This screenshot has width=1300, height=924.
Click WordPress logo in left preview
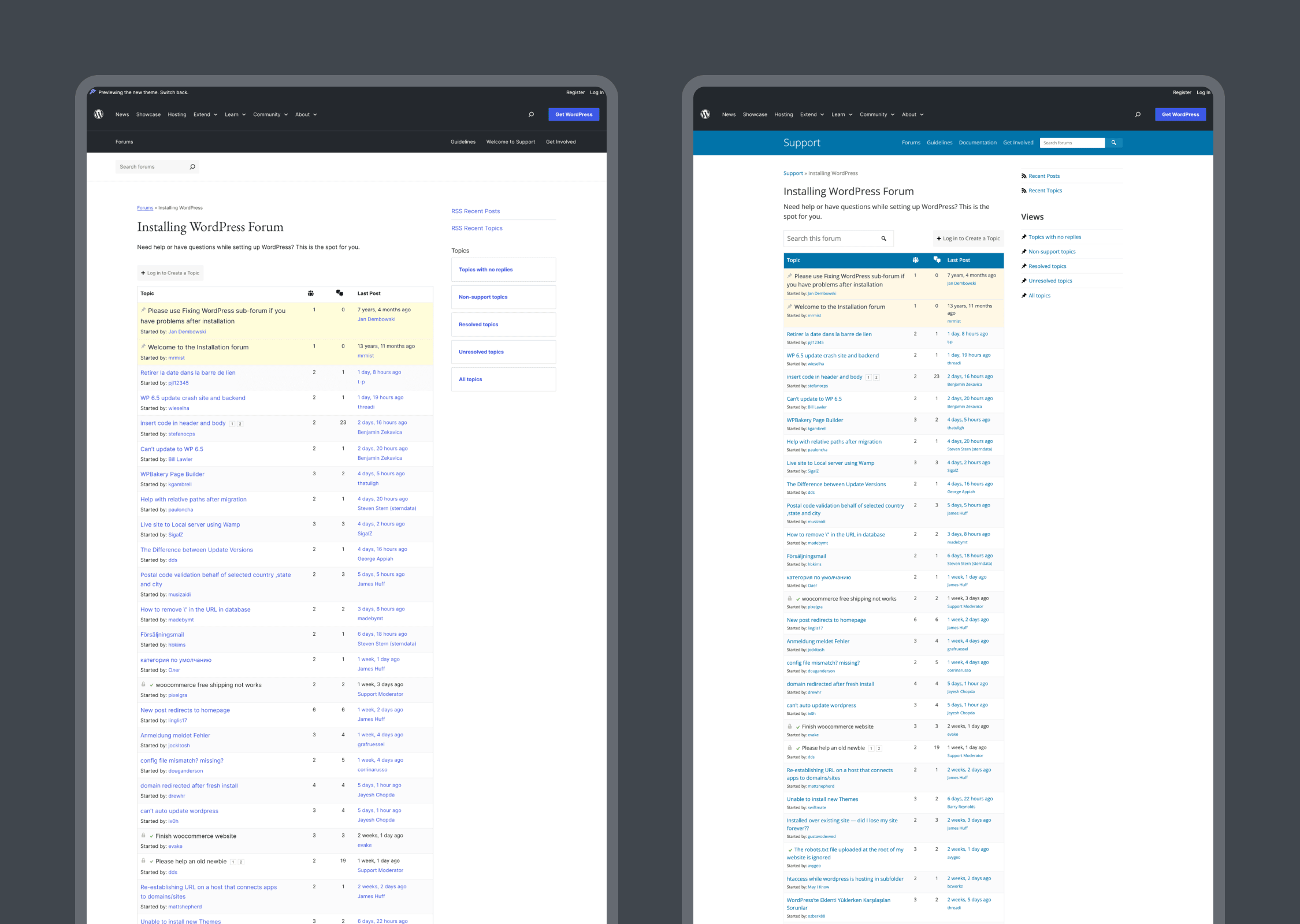pos(99,114)
